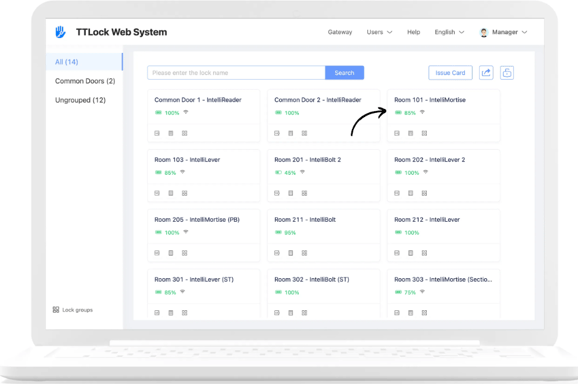Screen dimensions: 578x384
Task: Open the Users dropdown menu
Action: (379, 32)
